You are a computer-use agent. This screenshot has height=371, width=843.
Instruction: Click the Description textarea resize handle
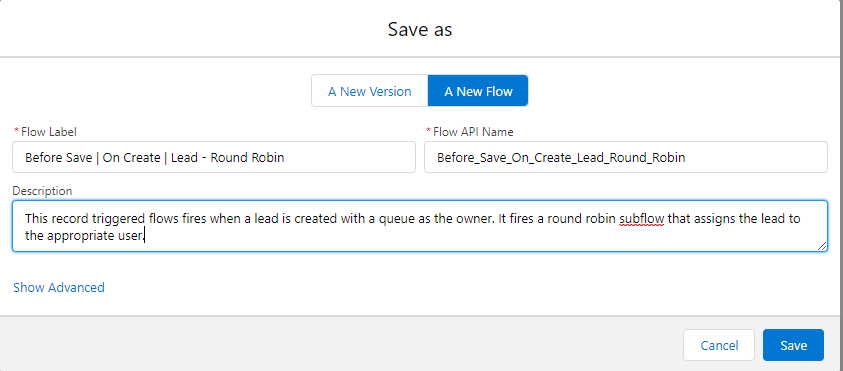pyautogui.click(x=822, y=246)
